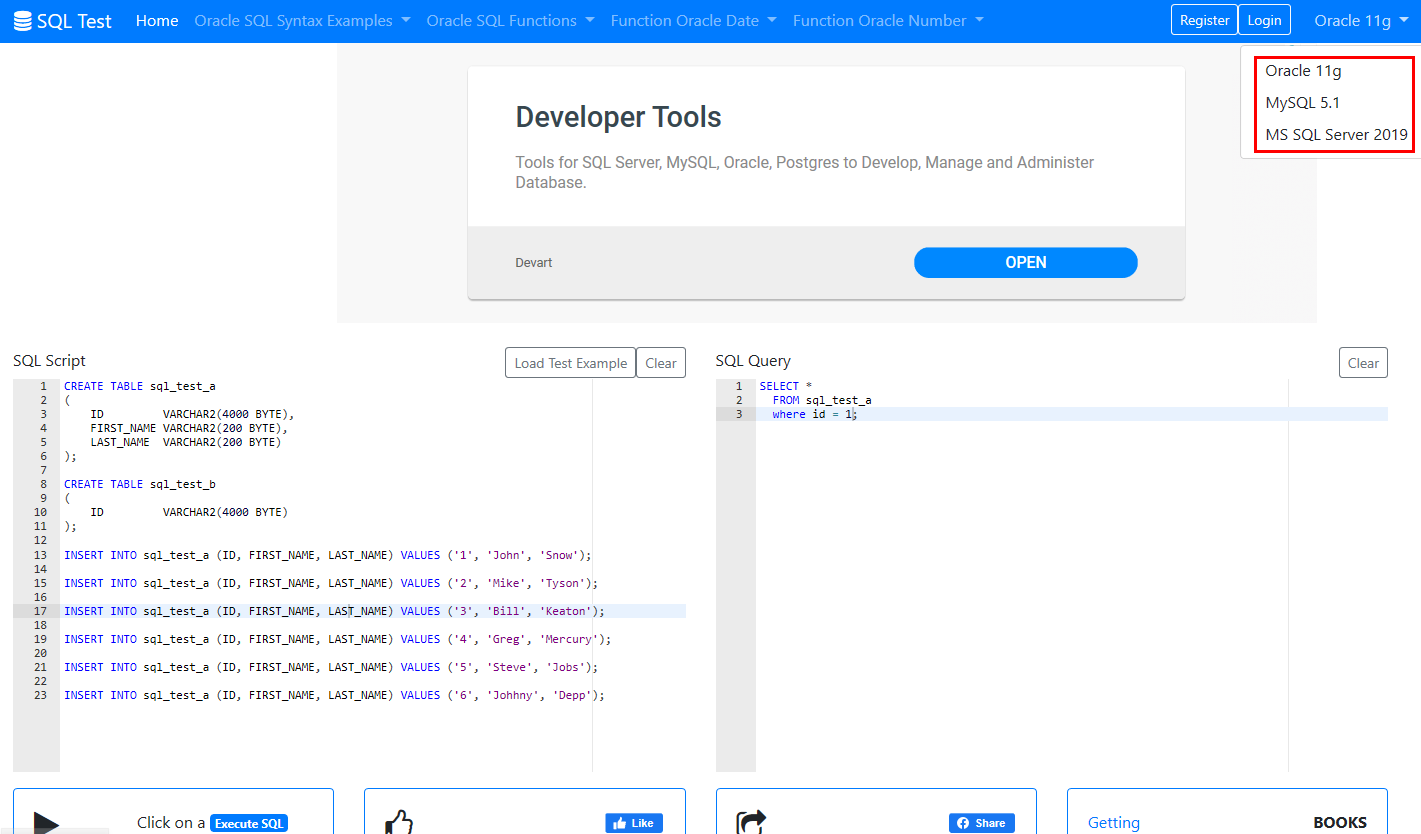Click the FIRST_NAME VARCHAR2(200 BYTE) column line

coord(189,428)
